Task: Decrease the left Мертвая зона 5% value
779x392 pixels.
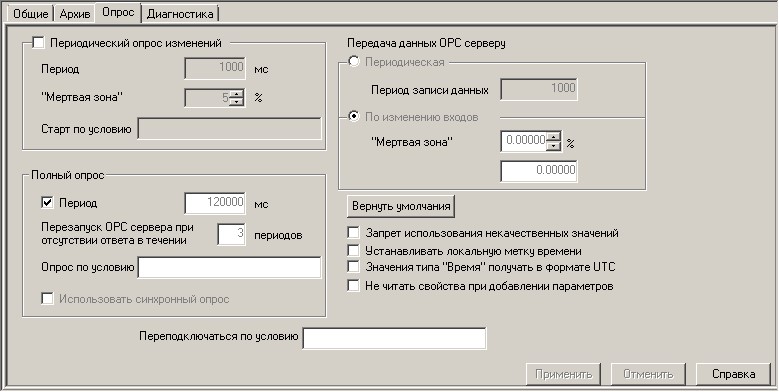Action: [237, 102]
